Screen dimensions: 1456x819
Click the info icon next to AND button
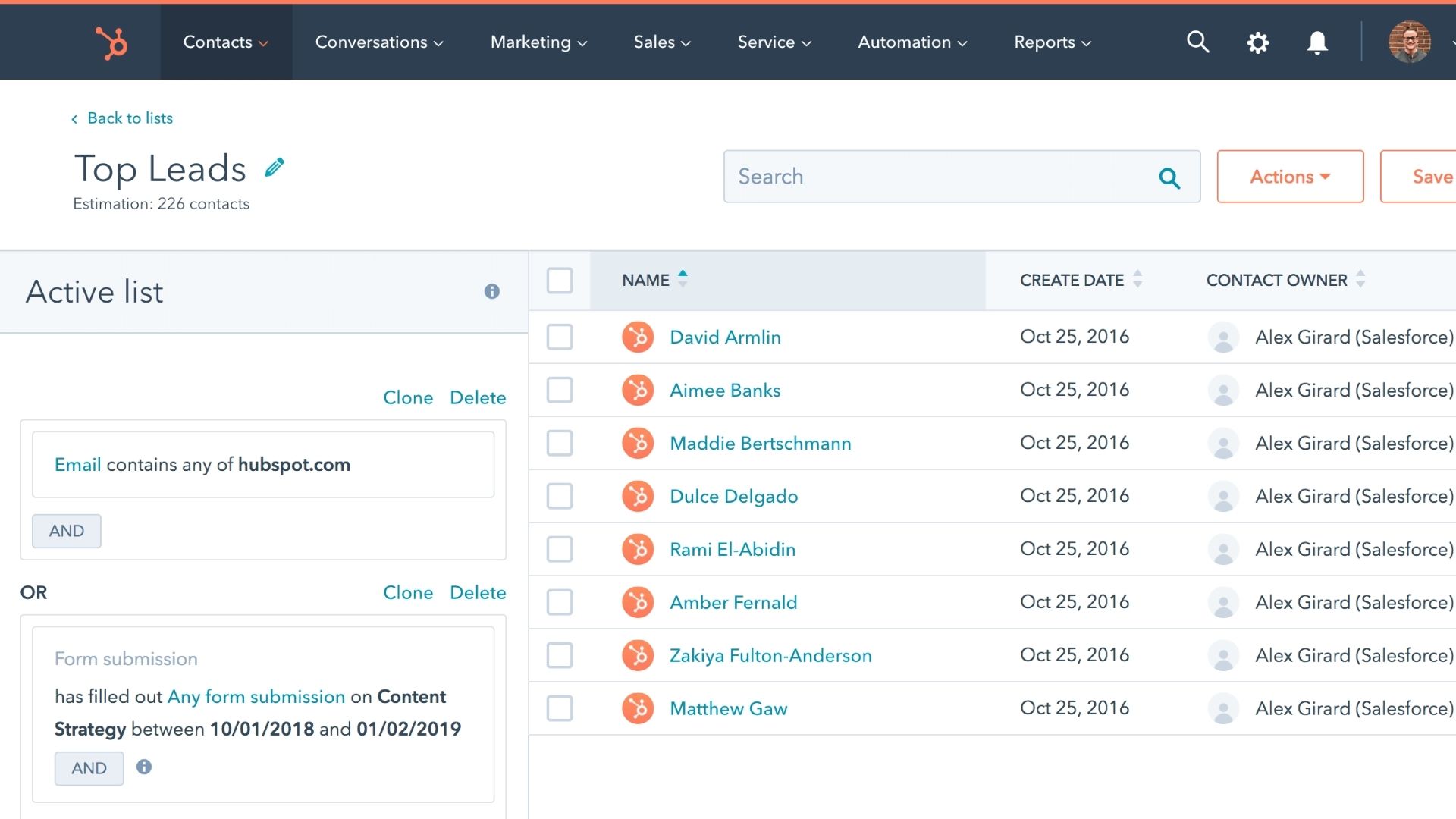click(144, 767)
